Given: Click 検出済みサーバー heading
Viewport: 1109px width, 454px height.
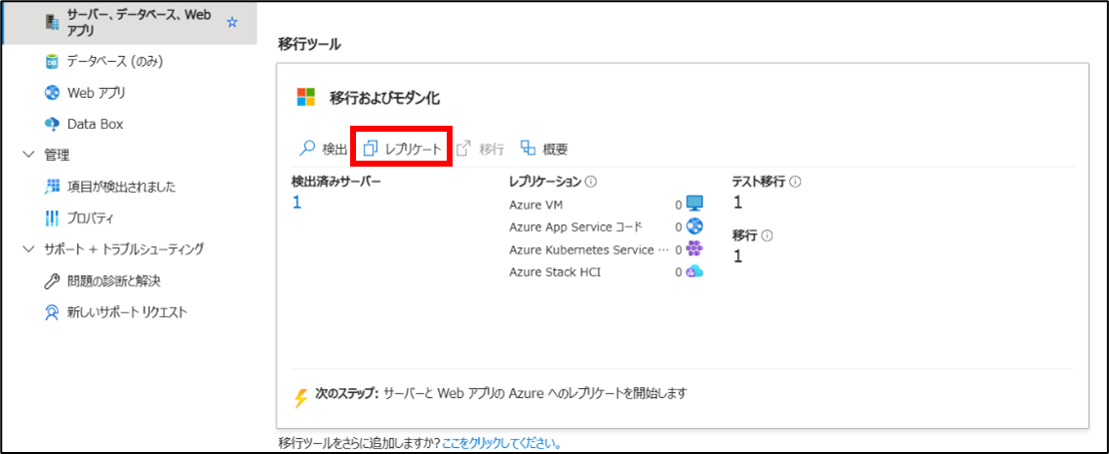Looking at the screenshot, I should [x=336, y=182].
